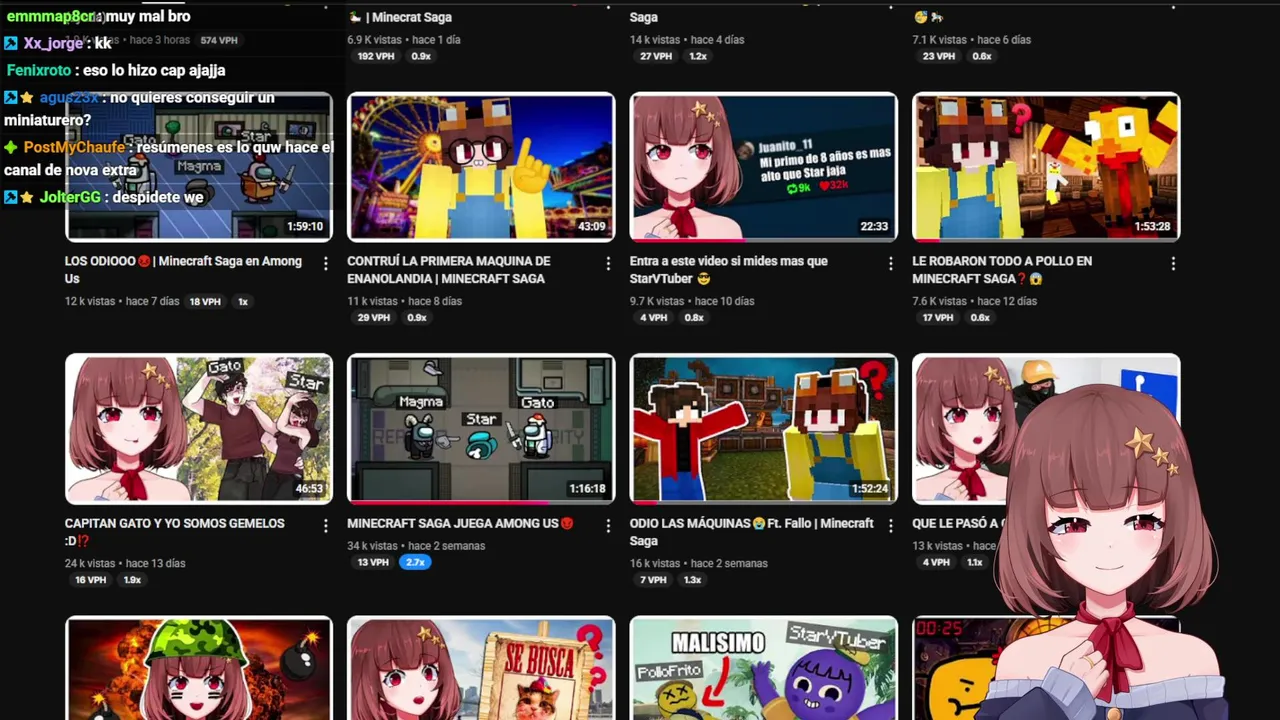Click "12 k vistas • hace 7 días" text
This screenshot has height=720, width=1280.
point(122,301)
